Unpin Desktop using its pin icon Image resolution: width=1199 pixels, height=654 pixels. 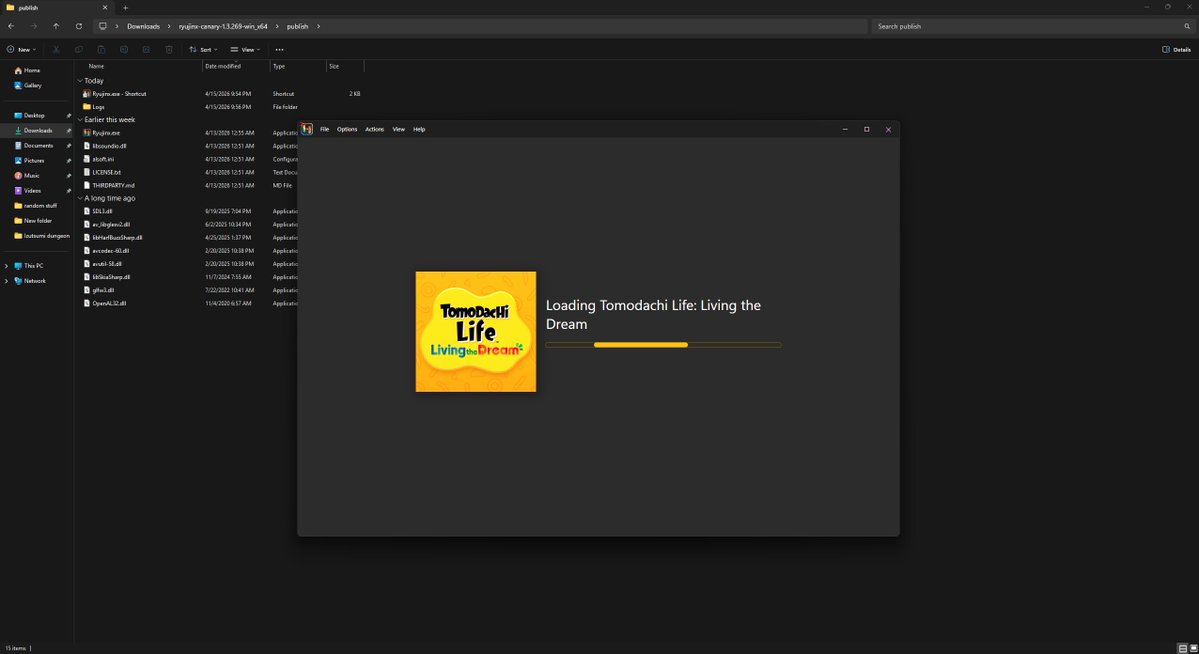[x=68, y=116]
